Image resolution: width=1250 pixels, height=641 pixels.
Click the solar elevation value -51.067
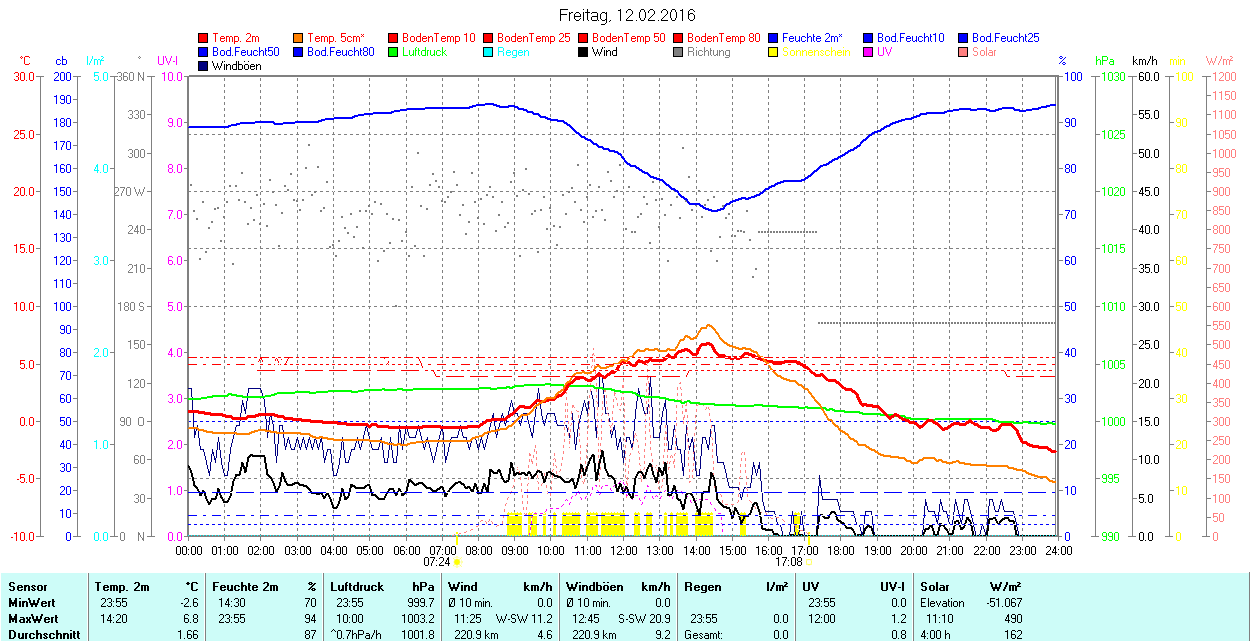tap(1003, 603)
